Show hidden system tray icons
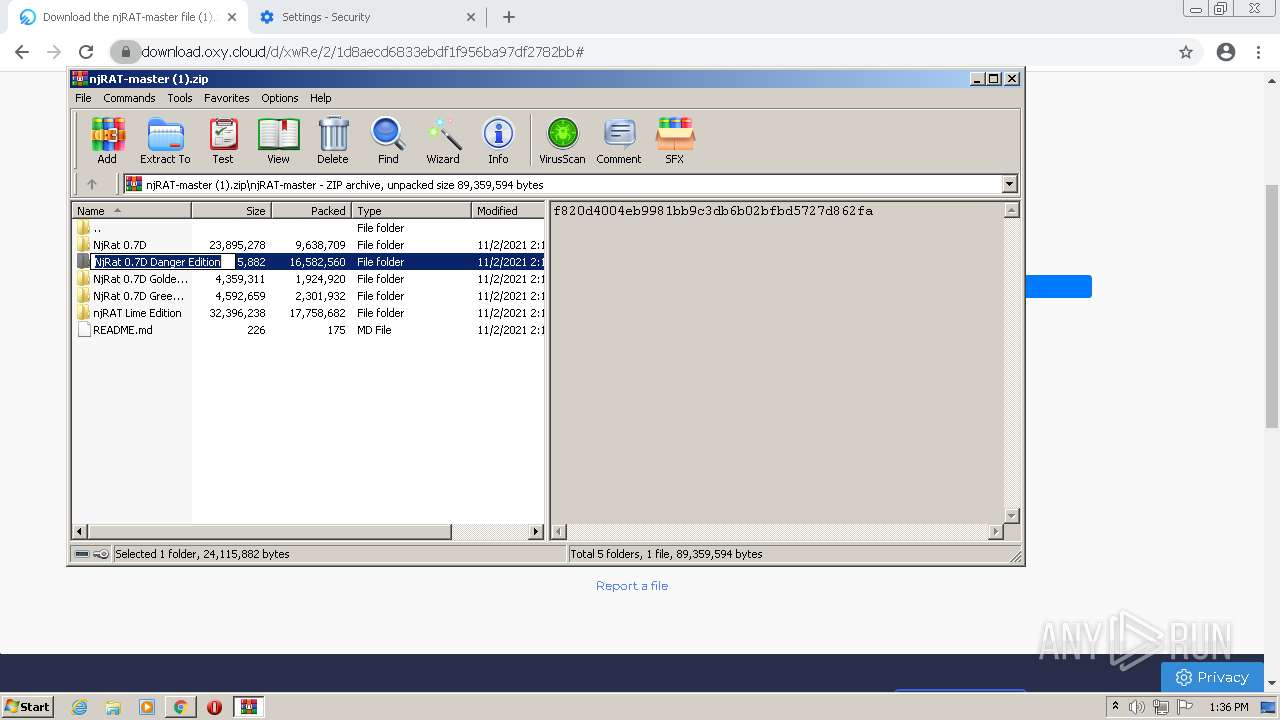1280x720 pixels. point(1115,707)
